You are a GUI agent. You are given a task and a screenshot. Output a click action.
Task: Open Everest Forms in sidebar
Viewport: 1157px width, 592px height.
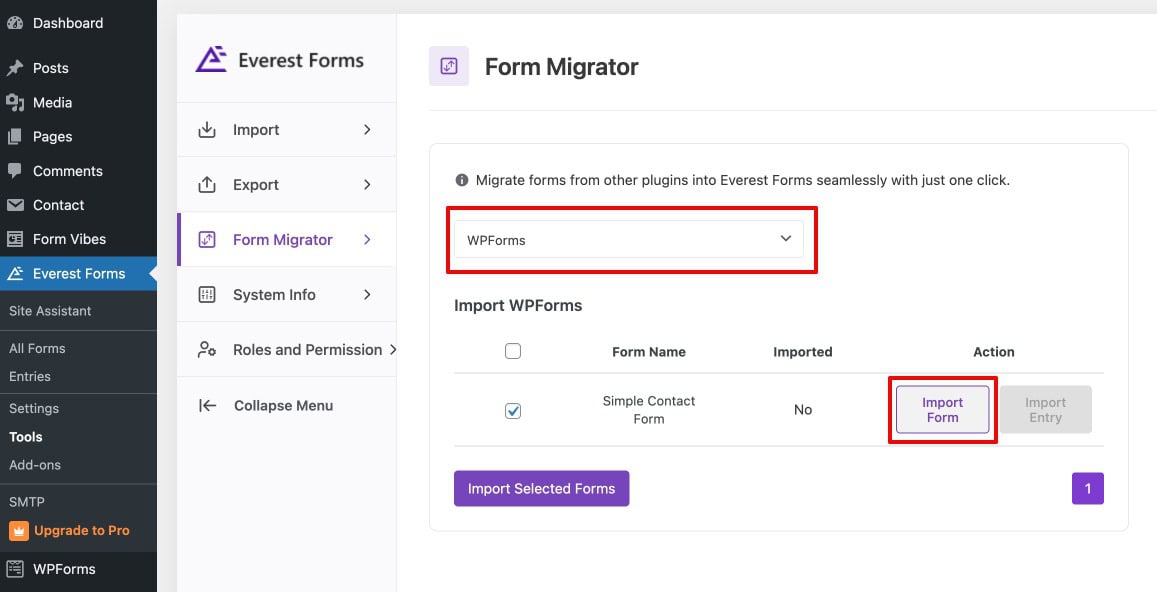[x=78, y=273]
